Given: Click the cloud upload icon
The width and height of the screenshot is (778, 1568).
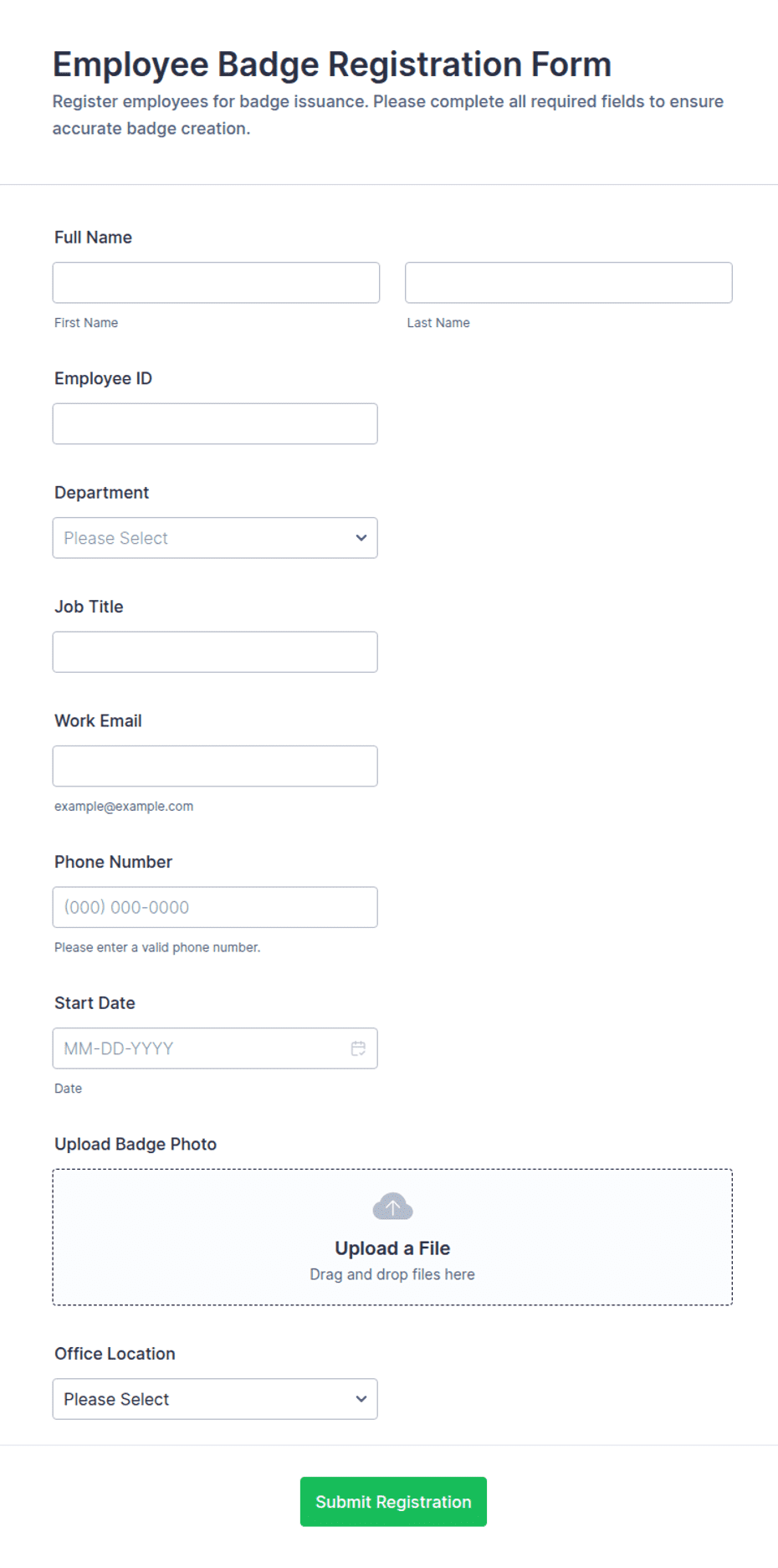Looking at the screenshot, I should pos(392,1207).
